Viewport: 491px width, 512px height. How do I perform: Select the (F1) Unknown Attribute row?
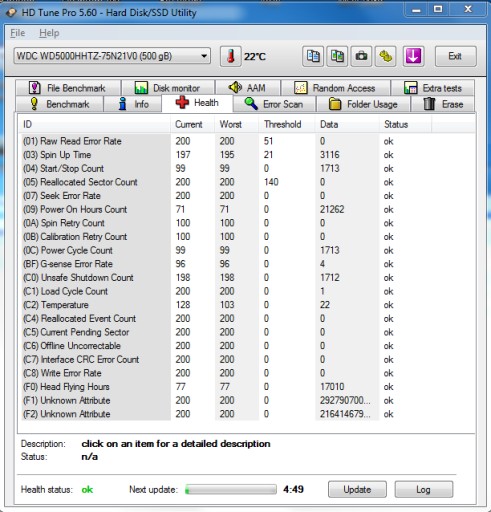point(247,401)
